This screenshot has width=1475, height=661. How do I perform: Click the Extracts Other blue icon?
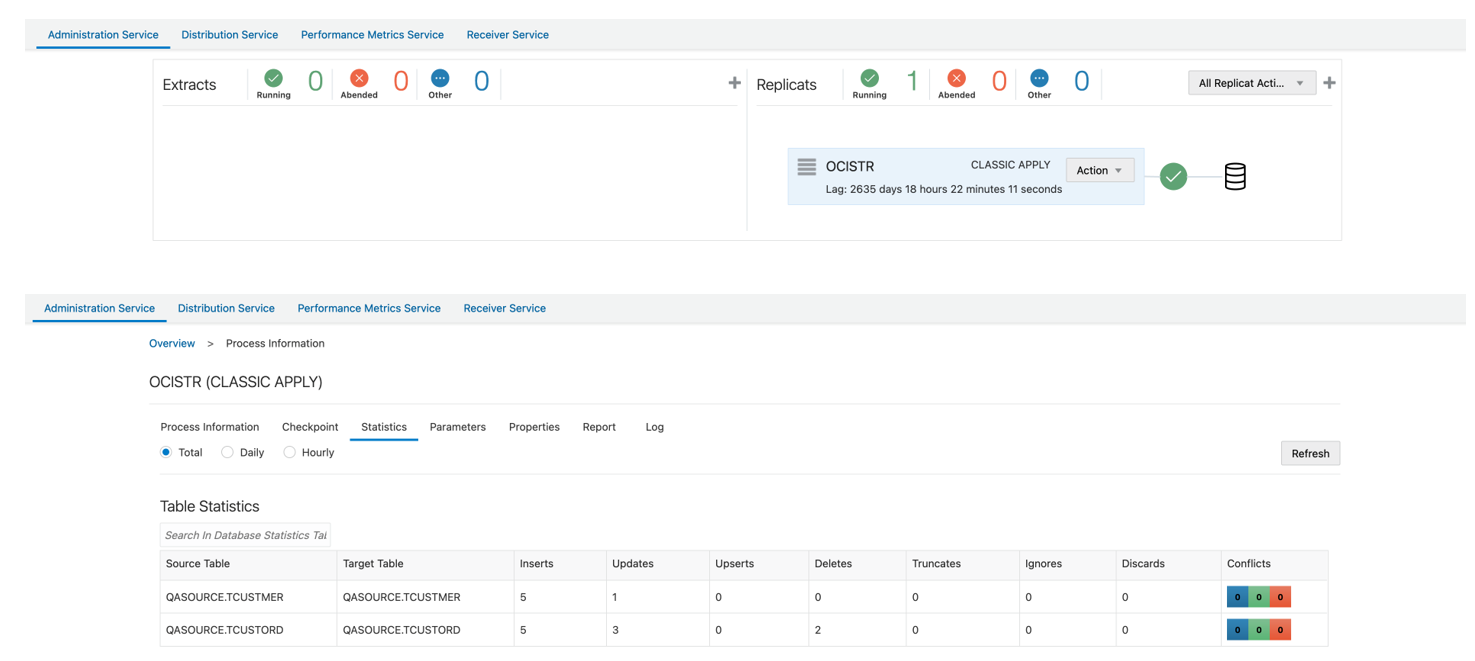pyautogui.click(x=440, y=77)
